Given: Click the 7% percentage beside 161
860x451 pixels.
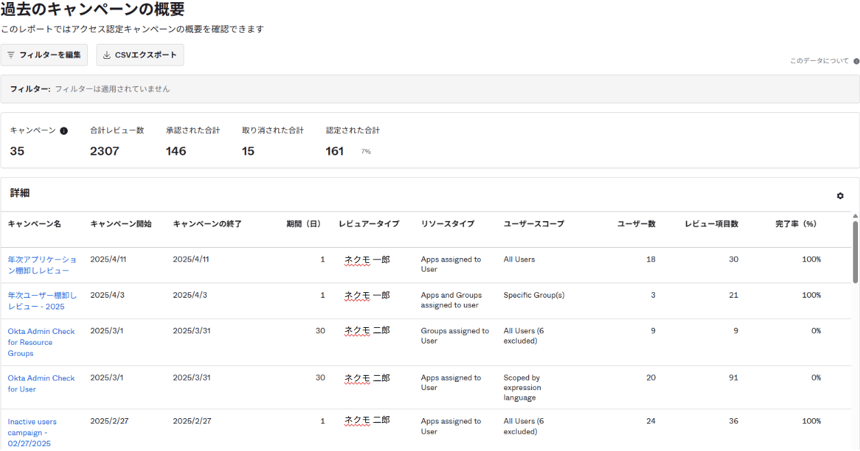Looking at the screenshot, I should (366, 151).
